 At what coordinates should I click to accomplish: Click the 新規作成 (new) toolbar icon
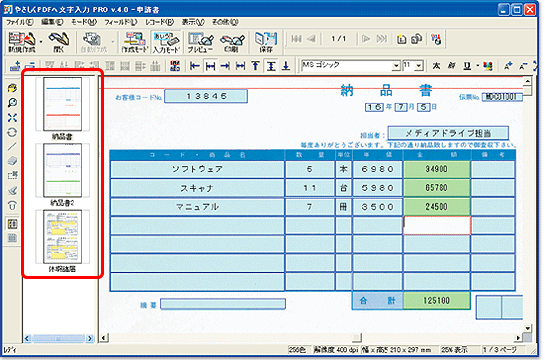point(22,42)
